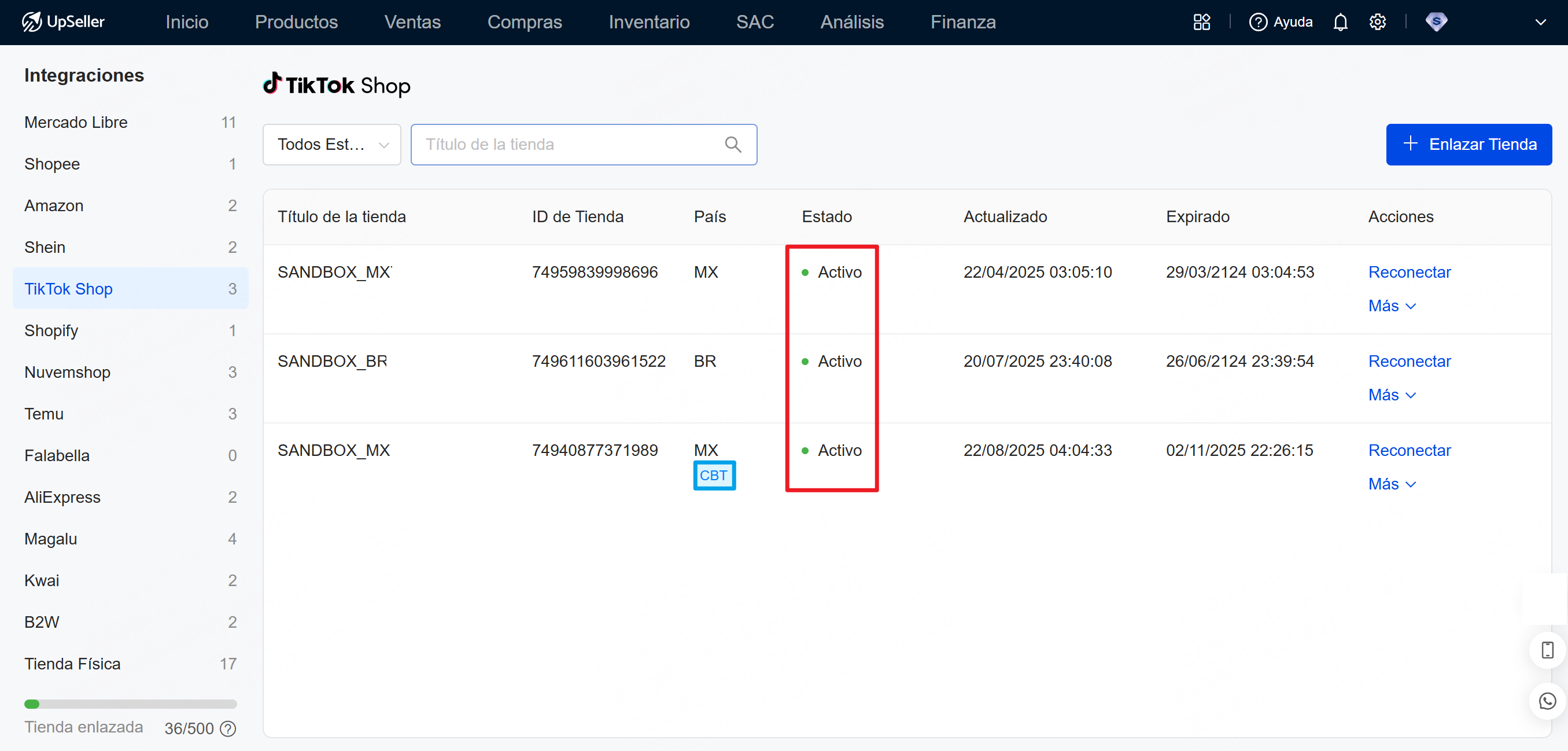Open the settings gear
The height and width of the screenshot is (751, 1568).
click(1378, 22)
